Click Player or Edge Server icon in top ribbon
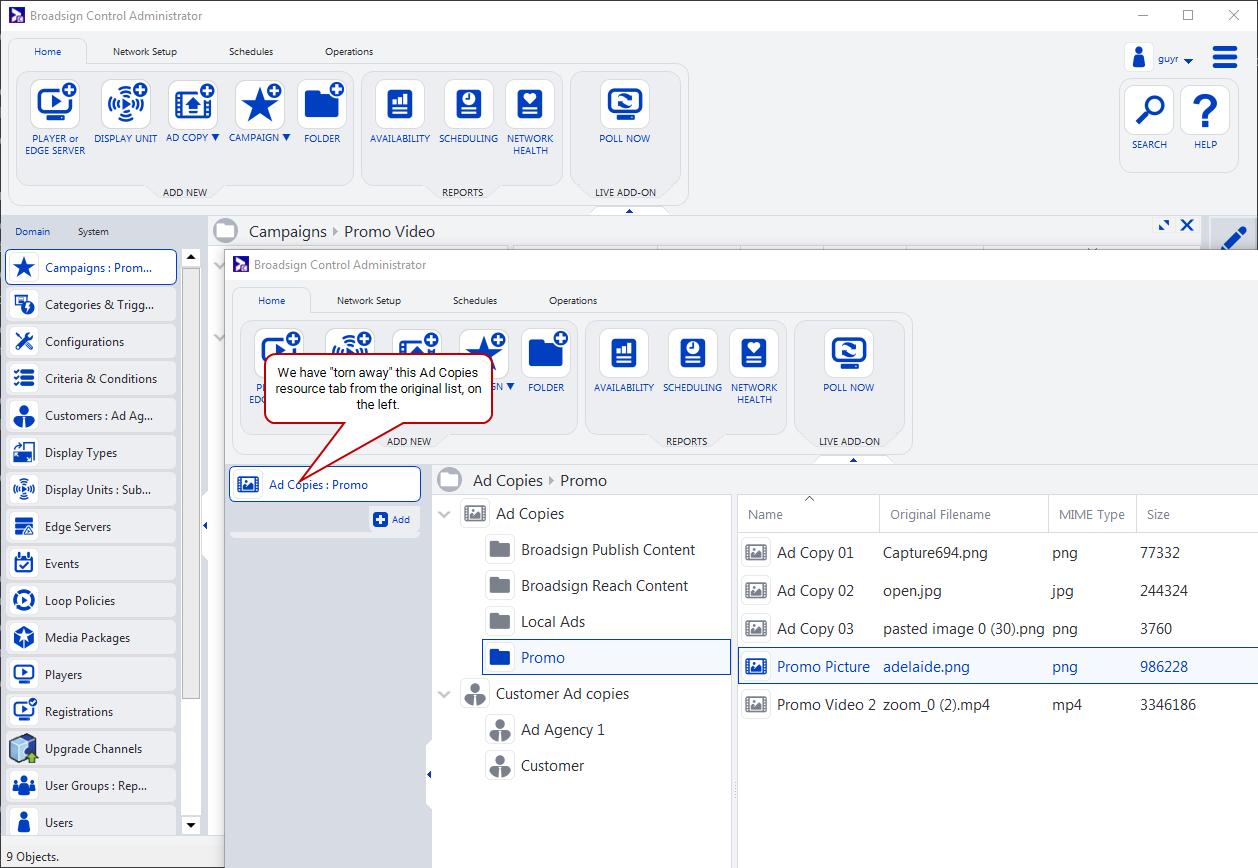Image resolution: width=1258 pixels, height=868 pixels. [55, 104]
